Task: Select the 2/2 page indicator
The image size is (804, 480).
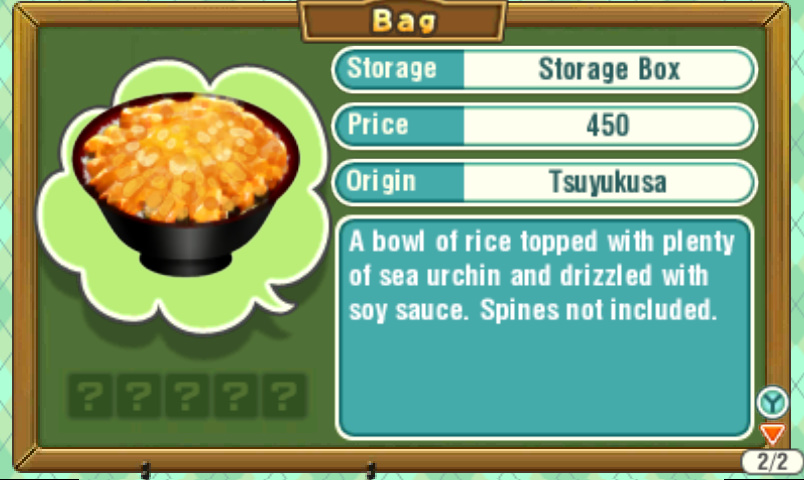Action: click(x=772, y=462)
